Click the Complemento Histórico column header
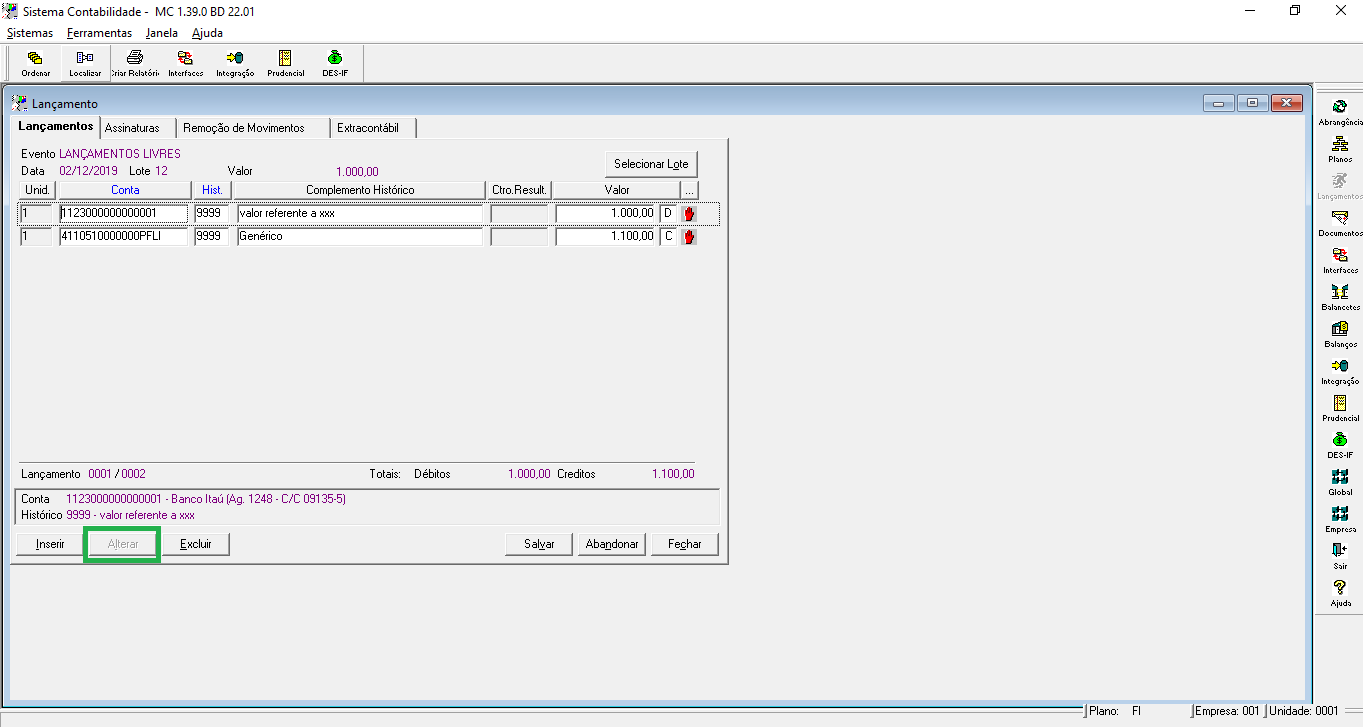 (360, 190)
